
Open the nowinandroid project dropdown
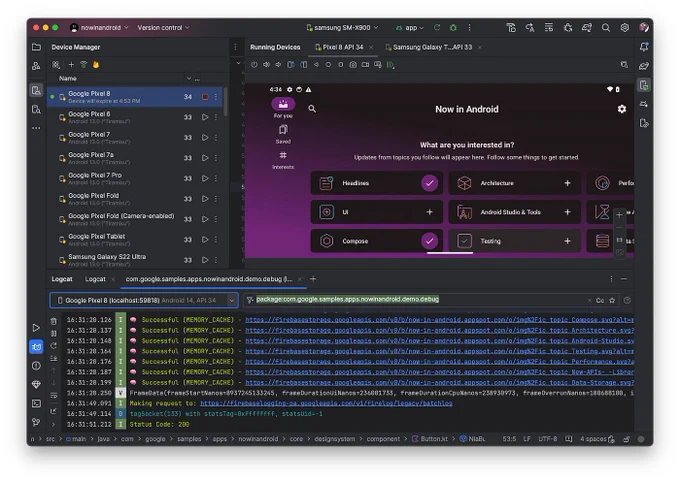click(x=100, y=27)
